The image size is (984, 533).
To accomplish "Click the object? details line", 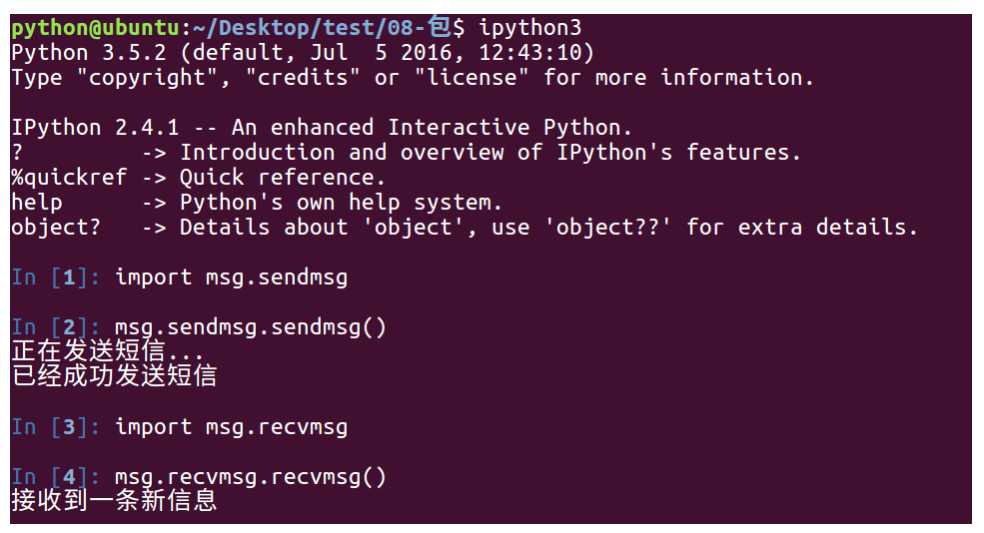I will [464, 228].
